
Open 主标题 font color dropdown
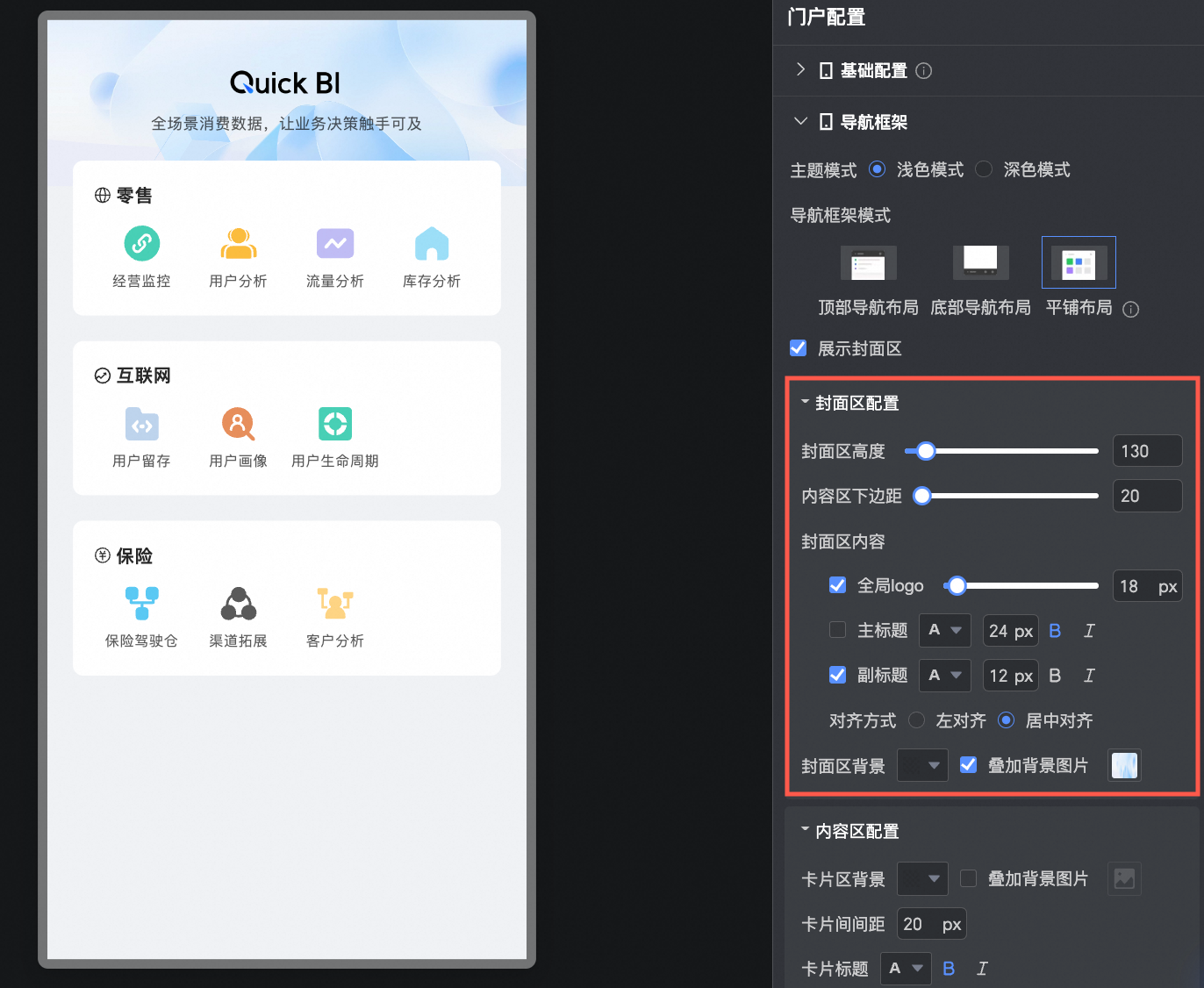click(945, 631)
